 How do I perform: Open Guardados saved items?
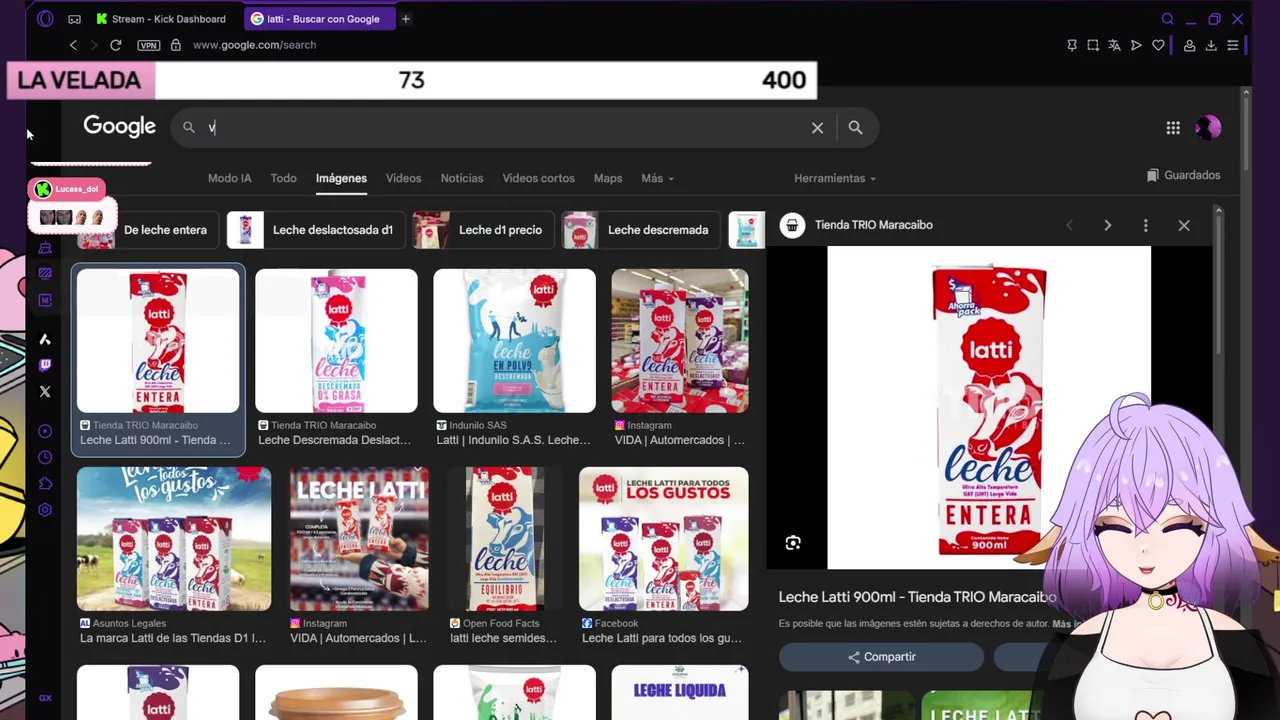tap(1184, 175)
